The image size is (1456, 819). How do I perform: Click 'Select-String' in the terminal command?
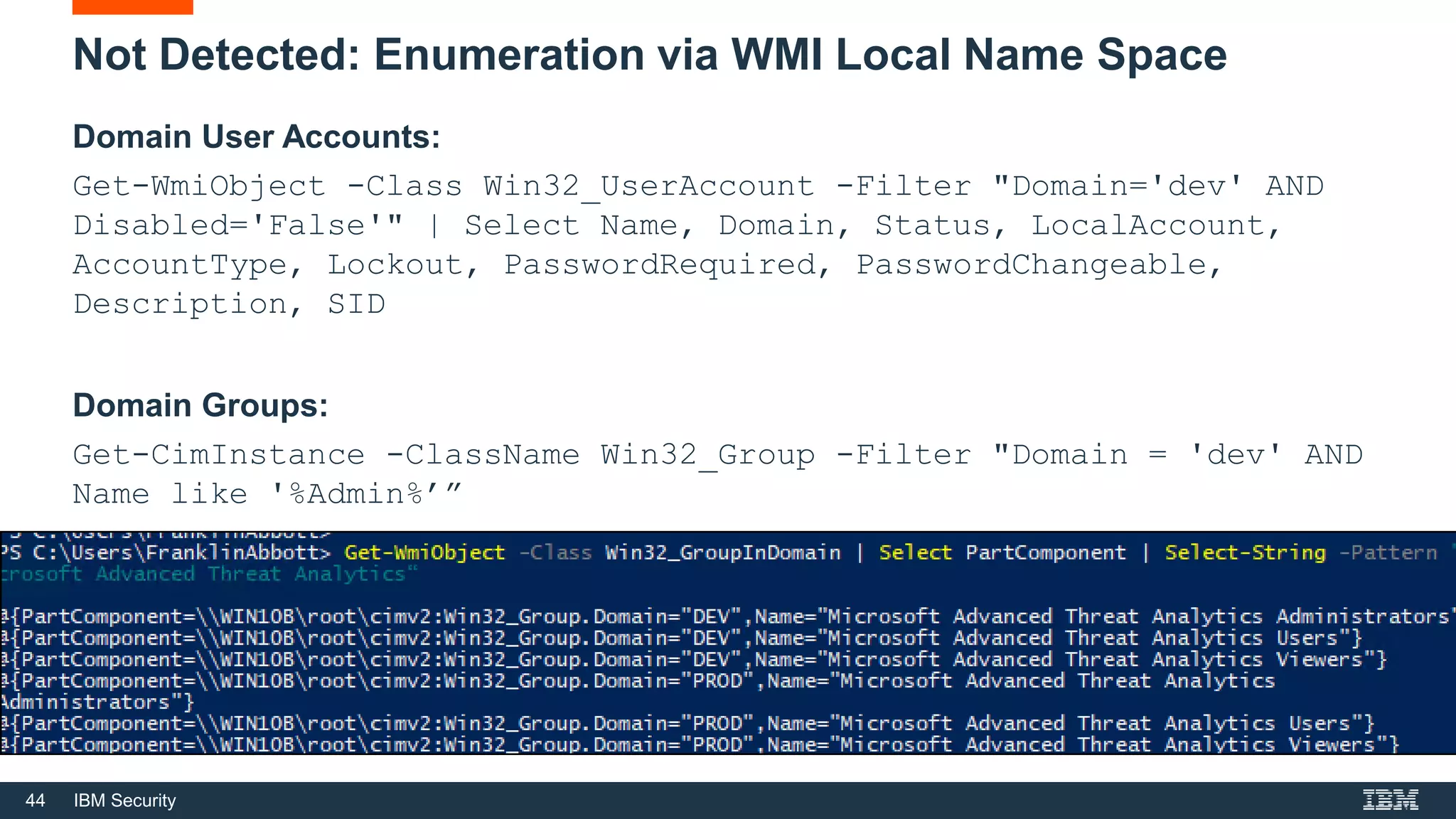1245,552
